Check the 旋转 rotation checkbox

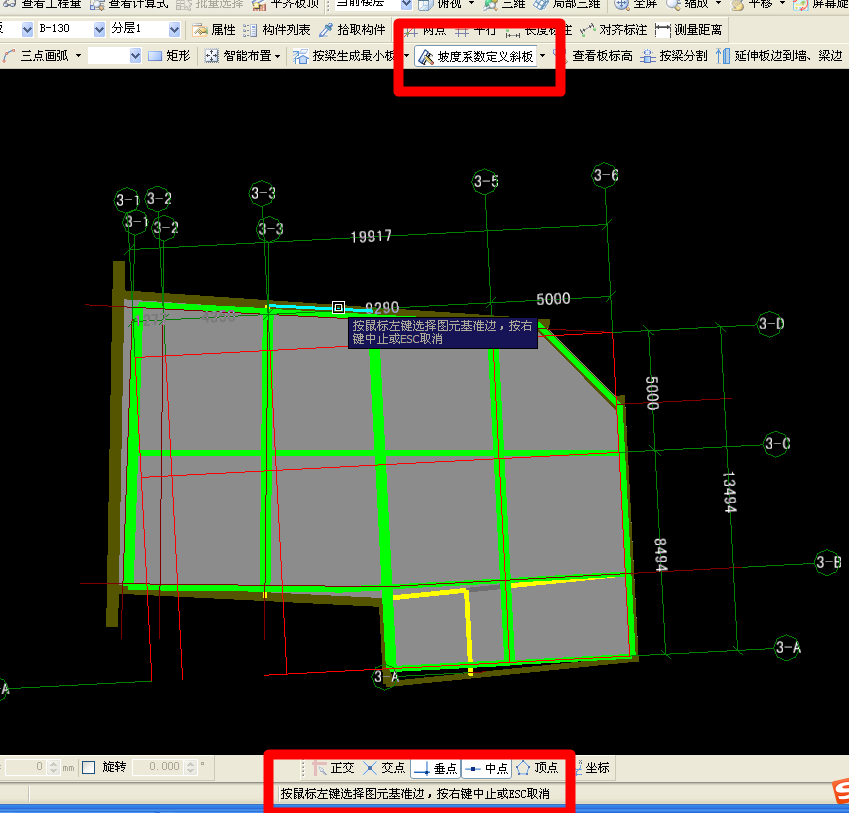[x=89, y=767]
